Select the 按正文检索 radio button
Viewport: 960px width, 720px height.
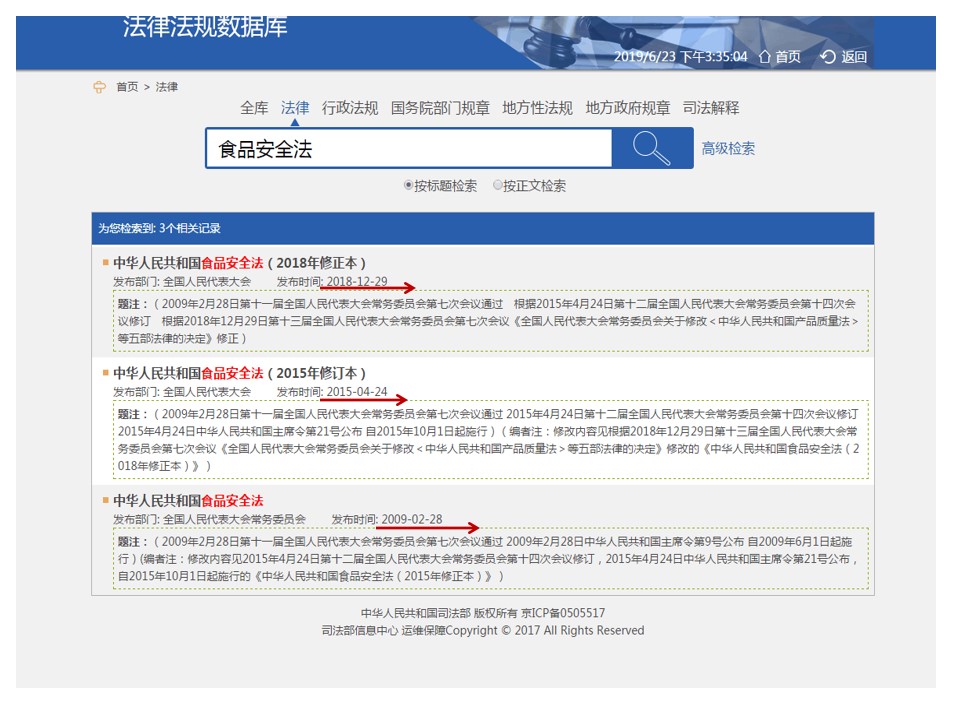(498, 185)
